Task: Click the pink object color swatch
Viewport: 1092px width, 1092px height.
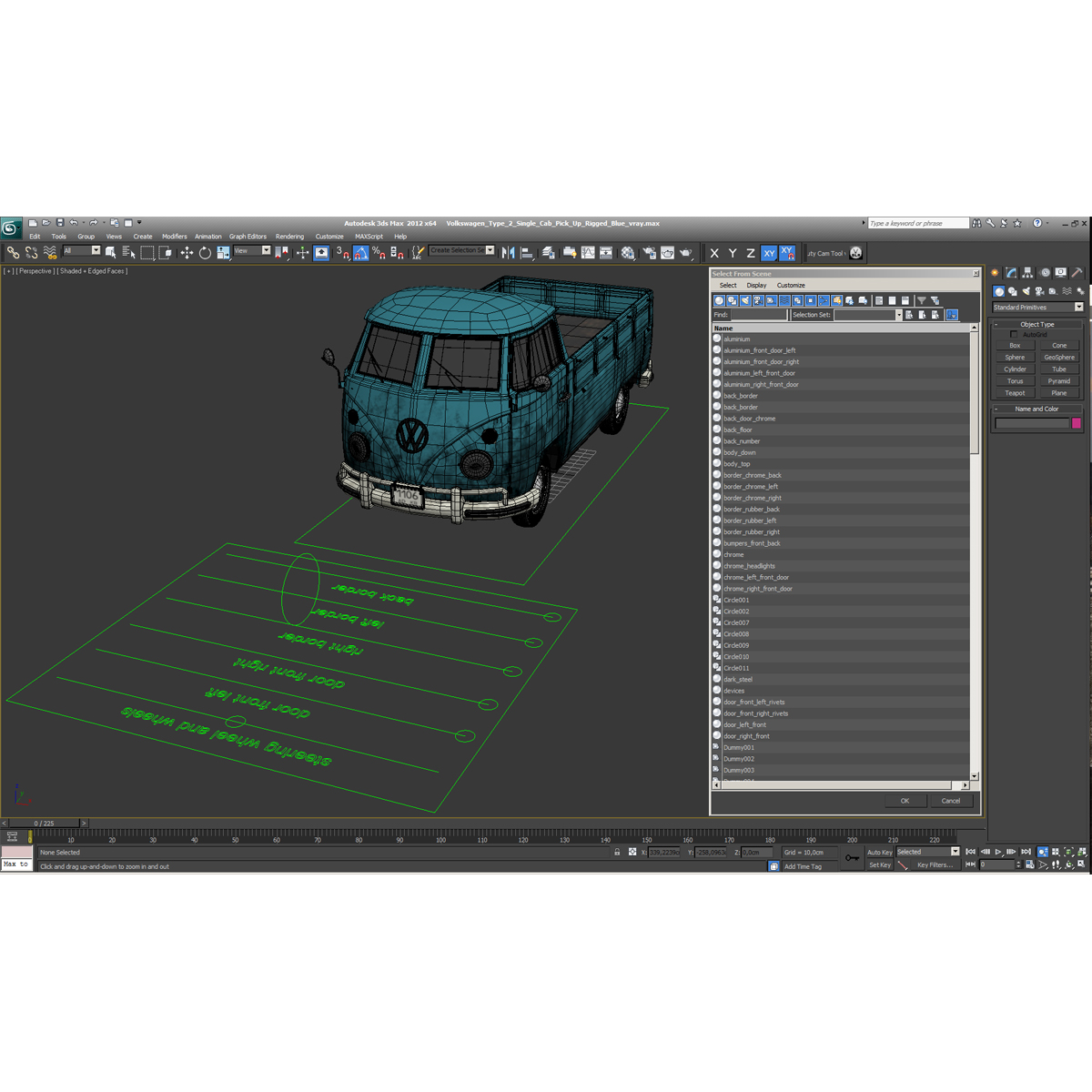Action: (x=1077, y=423)
